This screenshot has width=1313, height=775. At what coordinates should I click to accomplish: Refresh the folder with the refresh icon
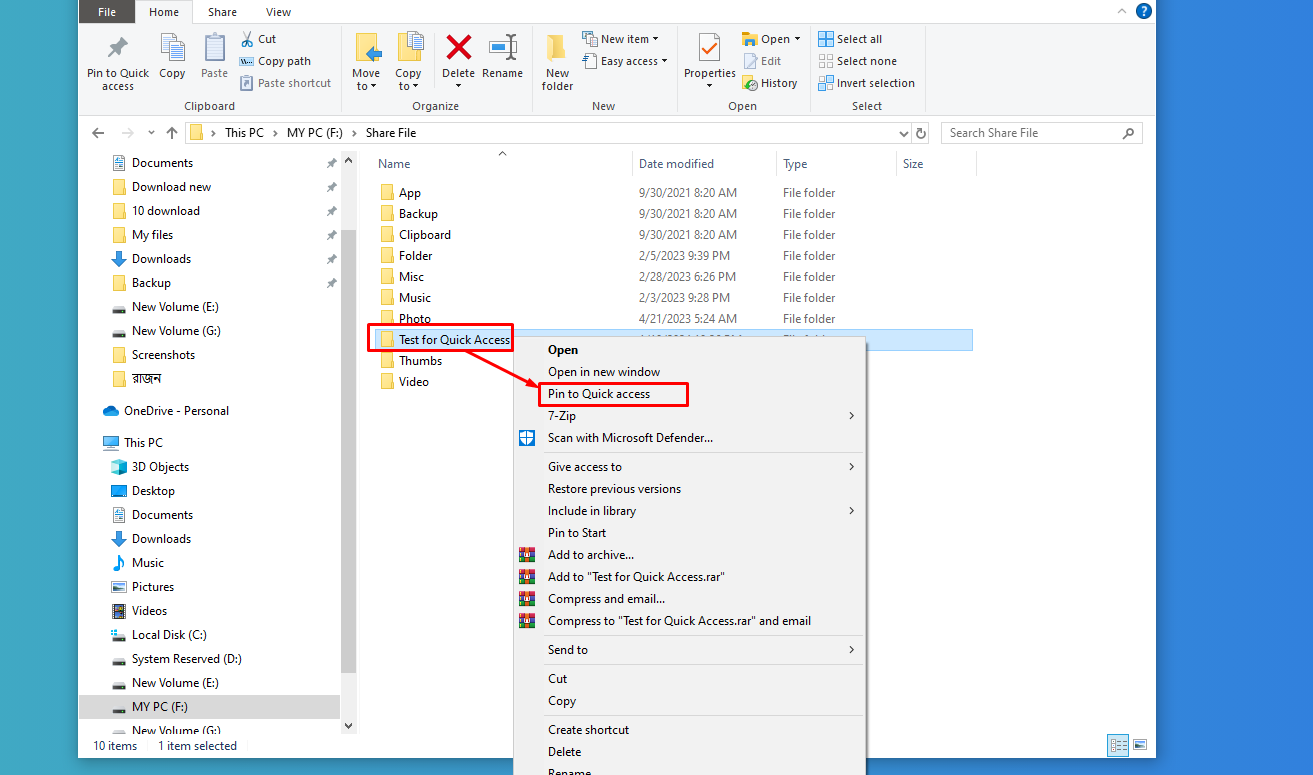coord(920,132)
